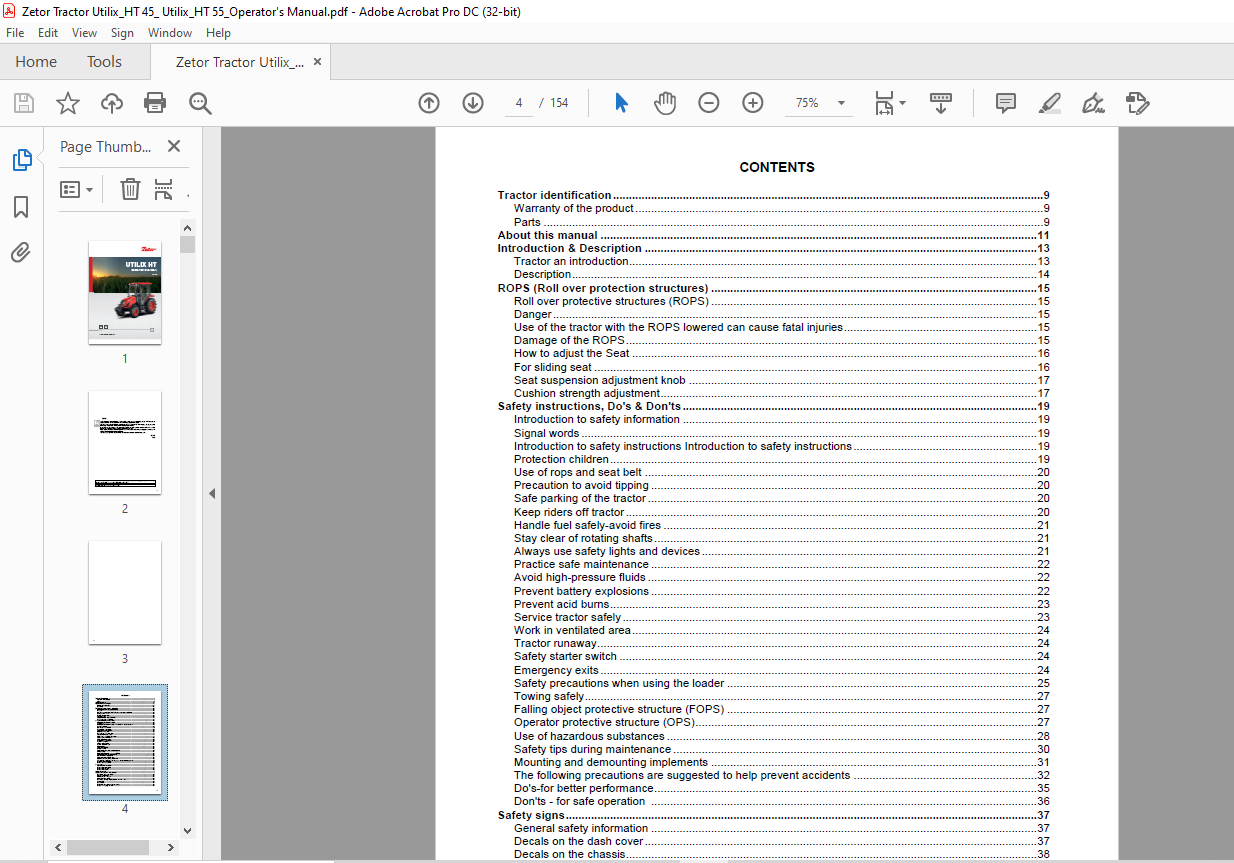Open the Window menu
Image resolution: width=1234 pixels, height=863 pixels.
[170, 33]
